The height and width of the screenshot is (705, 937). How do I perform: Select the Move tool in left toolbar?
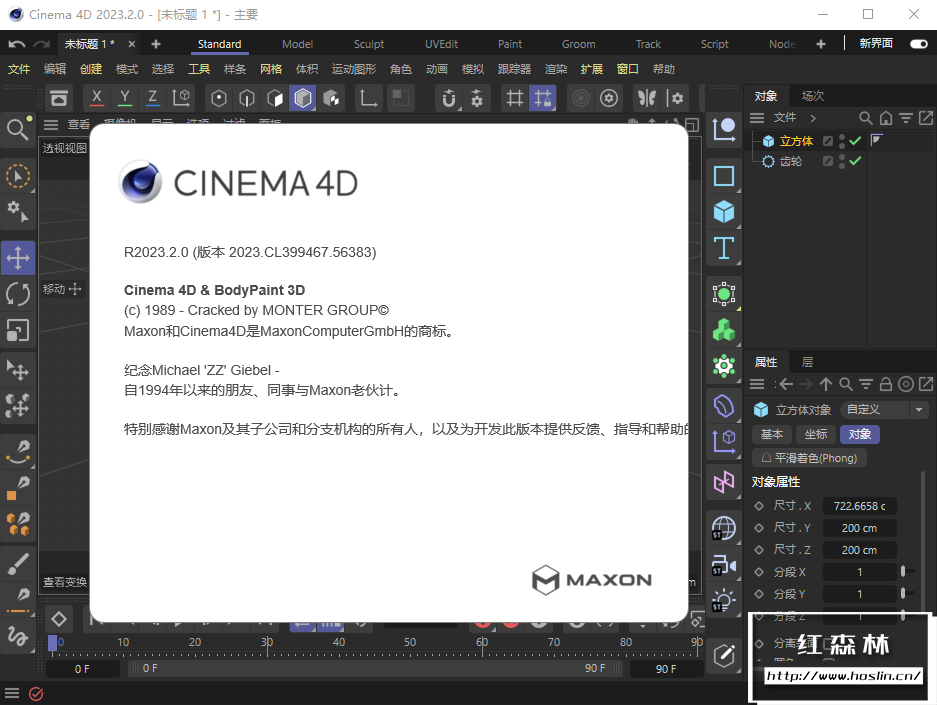point(18,258)
